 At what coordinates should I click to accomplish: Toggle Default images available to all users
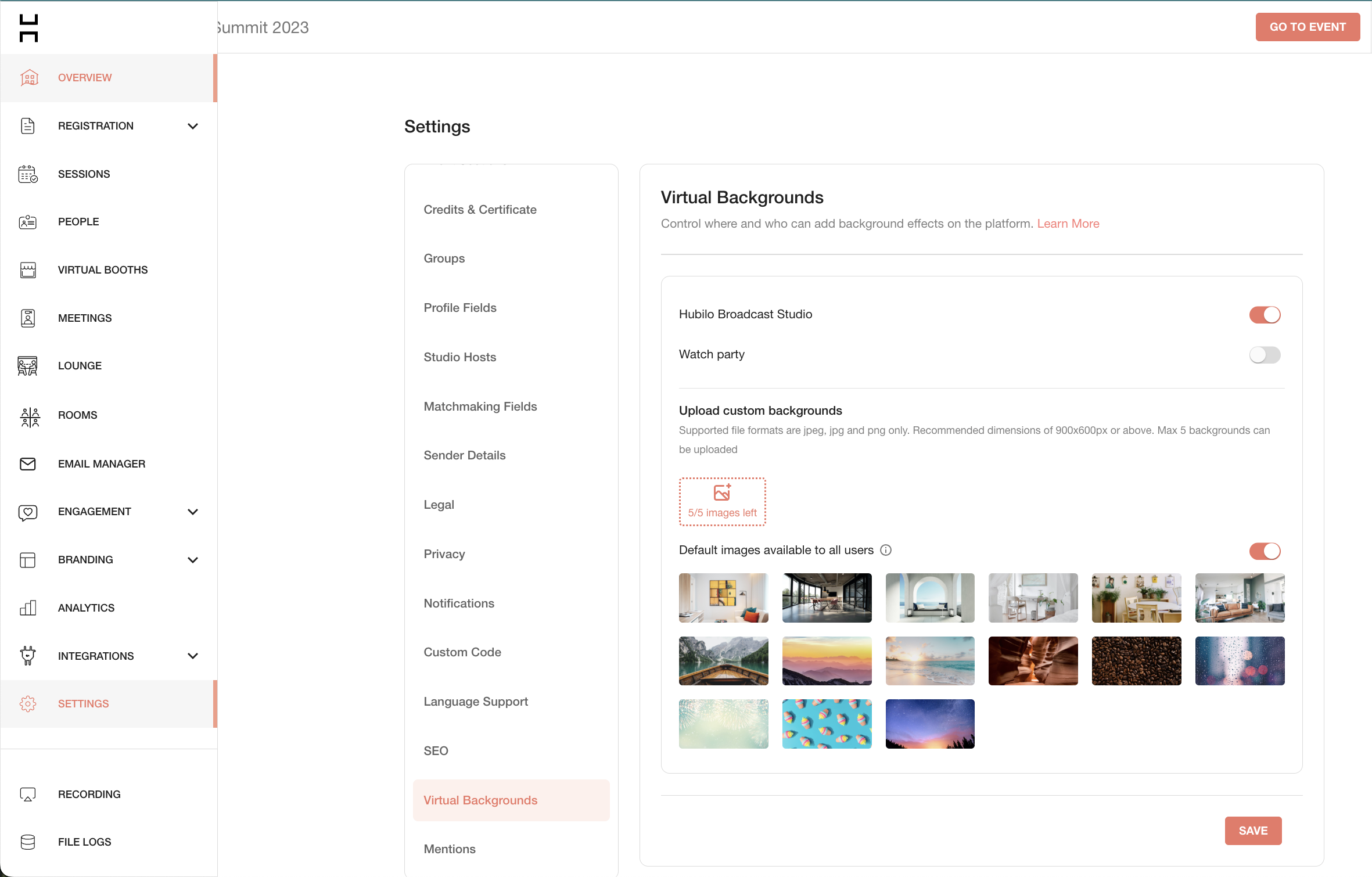coord(1265,551)
